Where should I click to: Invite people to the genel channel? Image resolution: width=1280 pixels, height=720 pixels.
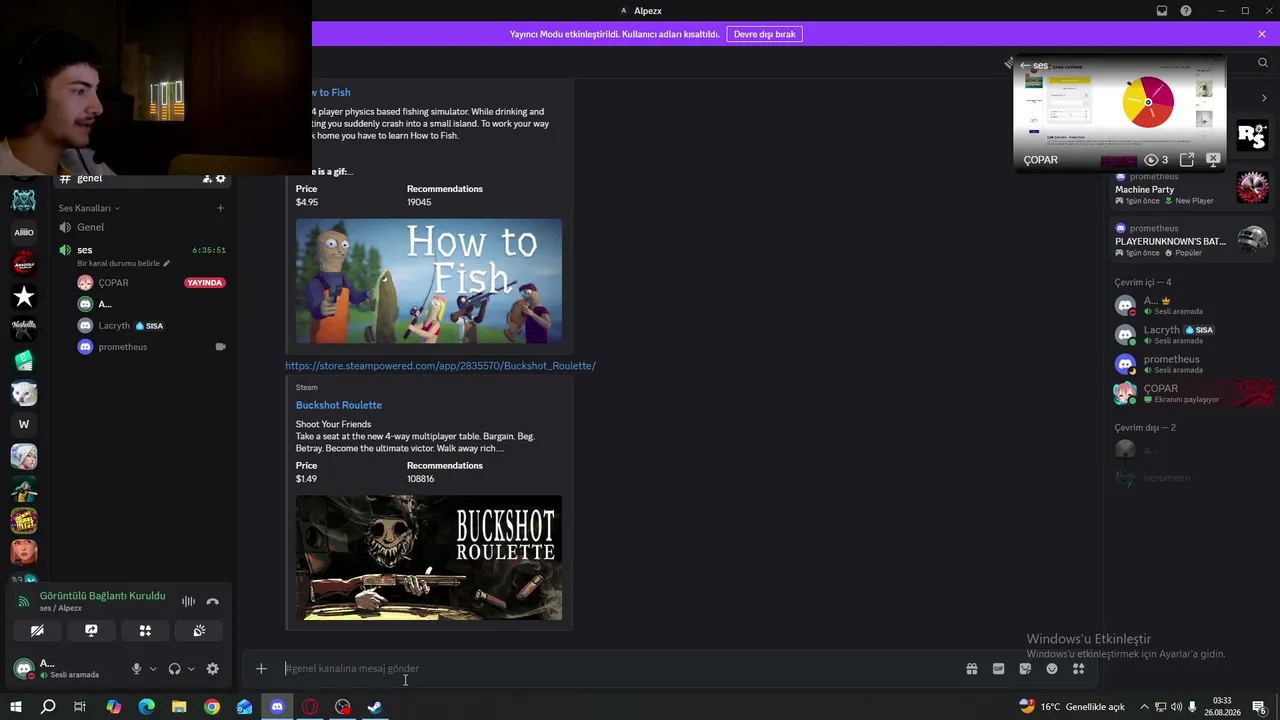207,179
